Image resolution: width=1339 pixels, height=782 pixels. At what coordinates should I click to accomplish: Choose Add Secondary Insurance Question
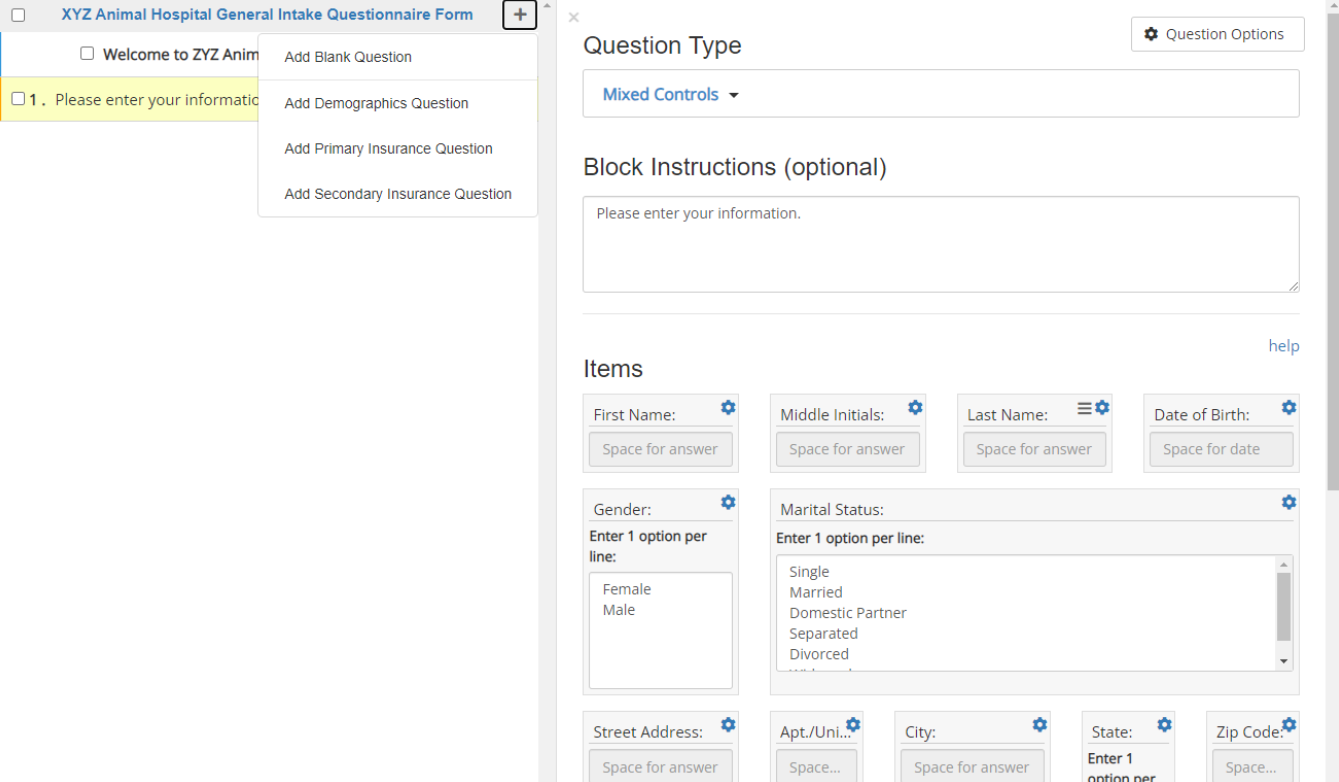[398, 194]
